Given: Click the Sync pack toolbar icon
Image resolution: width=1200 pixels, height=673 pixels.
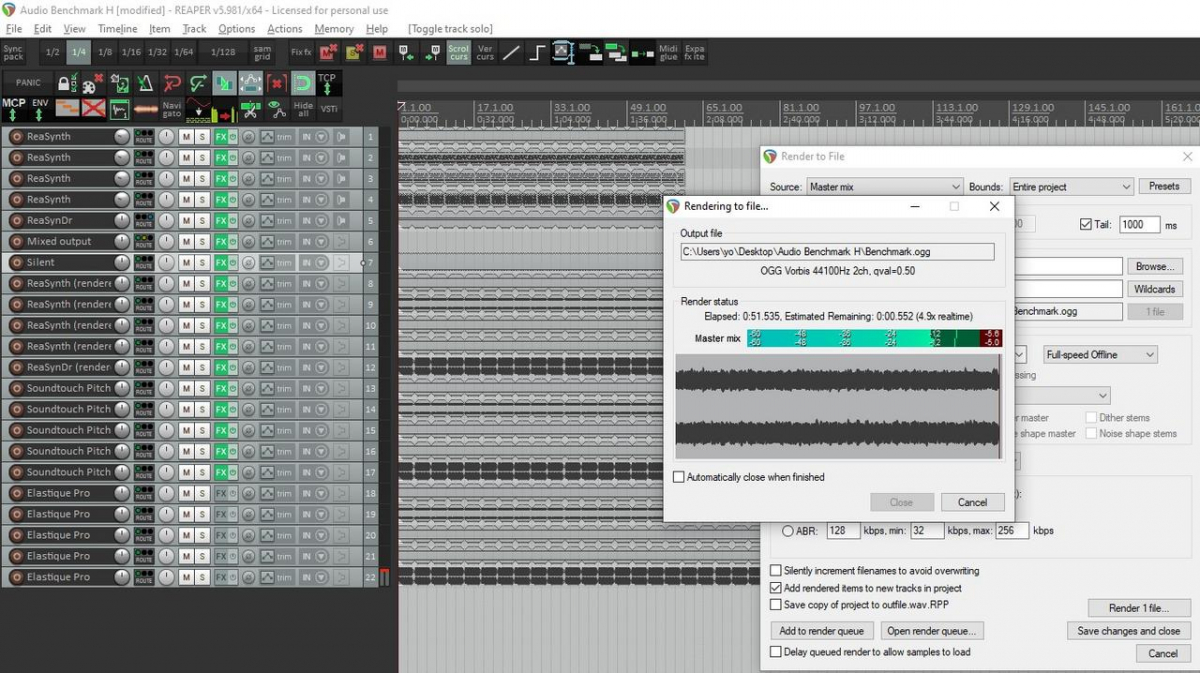Looking at the screenshot, I should [x=13, y=52].
